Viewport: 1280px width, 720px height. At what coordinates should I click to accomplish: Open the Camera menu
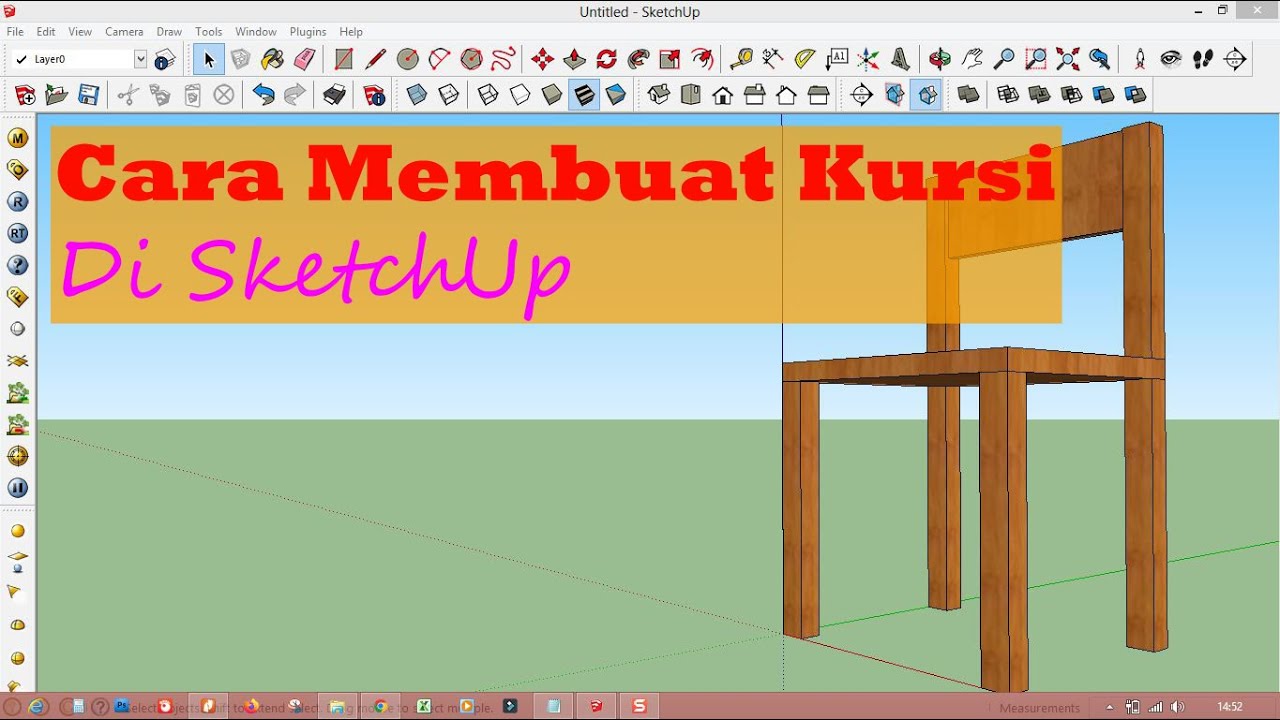click(124, 32)
